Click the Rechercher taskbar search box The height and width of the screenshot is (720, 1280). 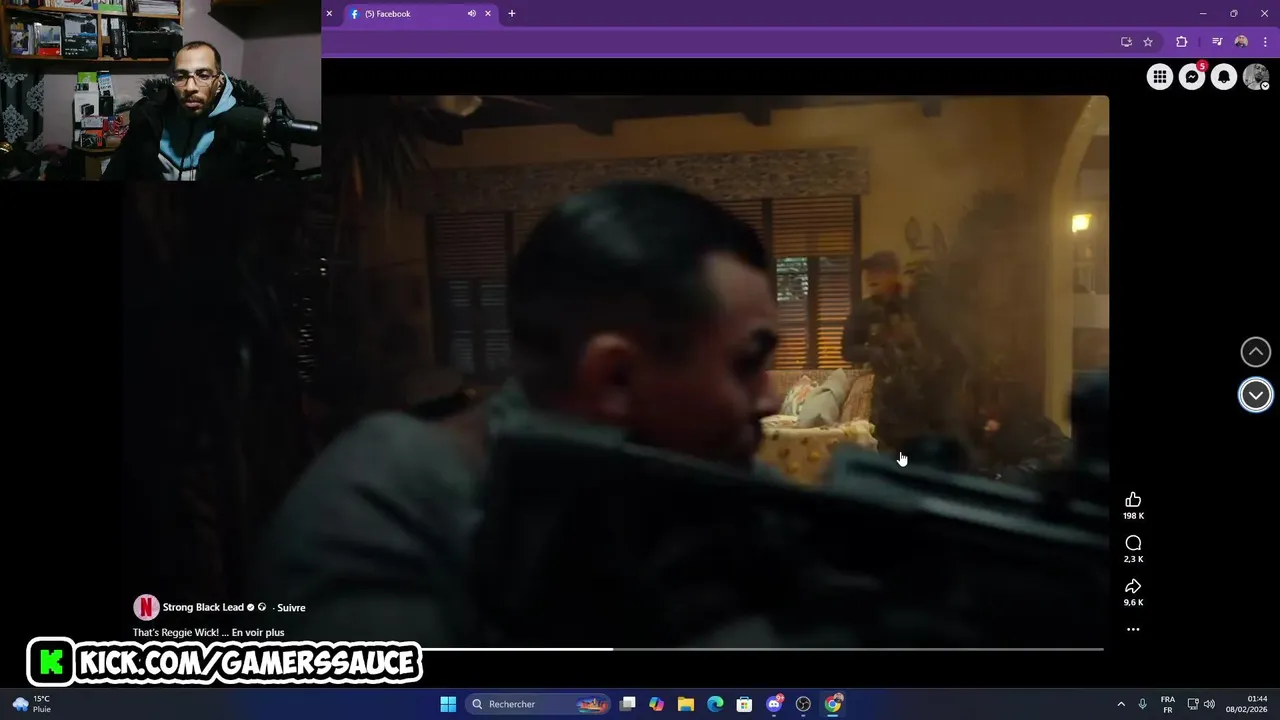pos(539,704)
